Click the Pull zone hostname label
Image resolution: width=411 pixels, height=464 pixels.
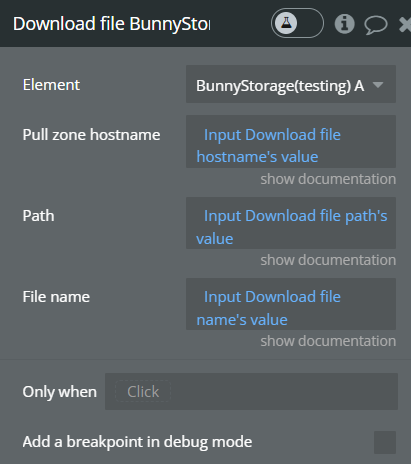[x=91, y=135]
